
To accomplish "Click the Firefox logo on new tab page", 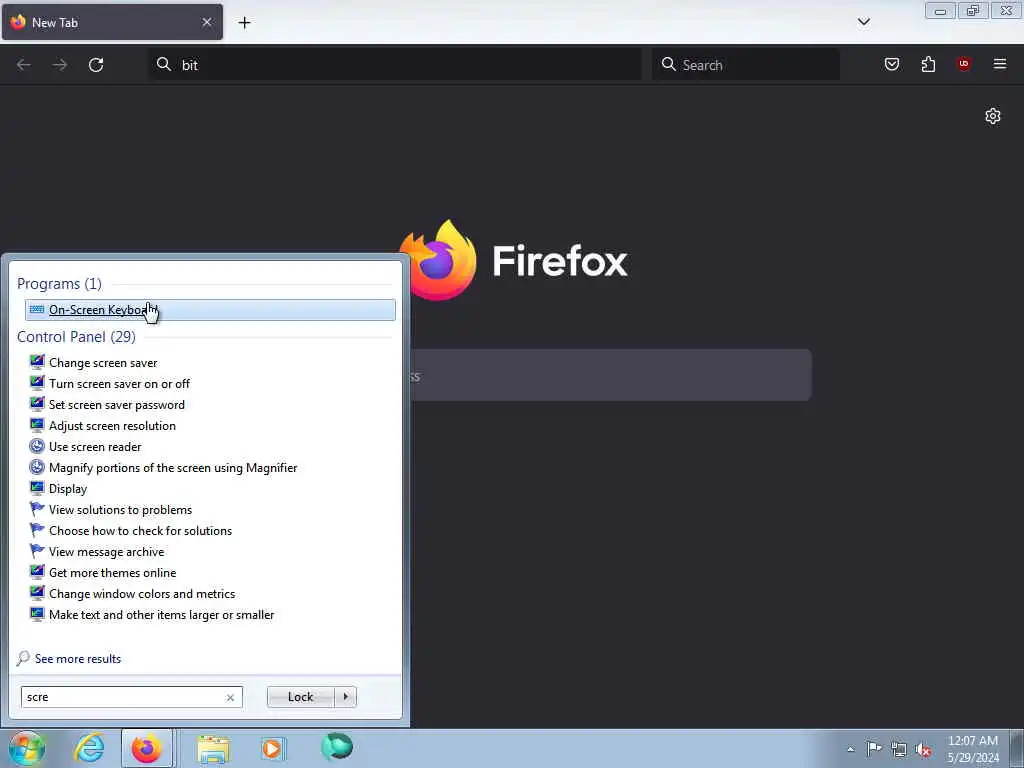I will coord(438,261).
